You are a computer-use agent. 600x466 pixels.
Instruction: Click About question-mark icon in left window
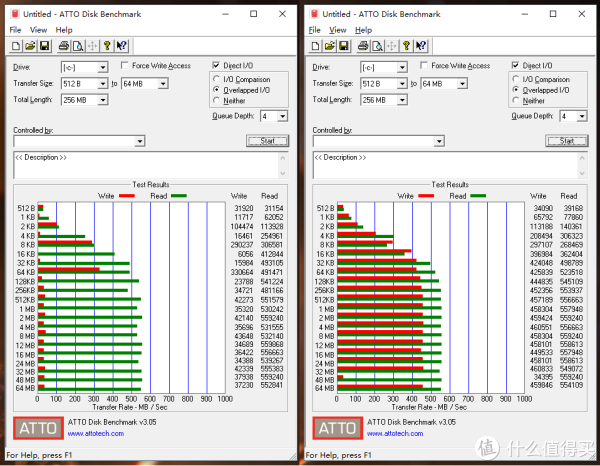click(x=107, y=46)
